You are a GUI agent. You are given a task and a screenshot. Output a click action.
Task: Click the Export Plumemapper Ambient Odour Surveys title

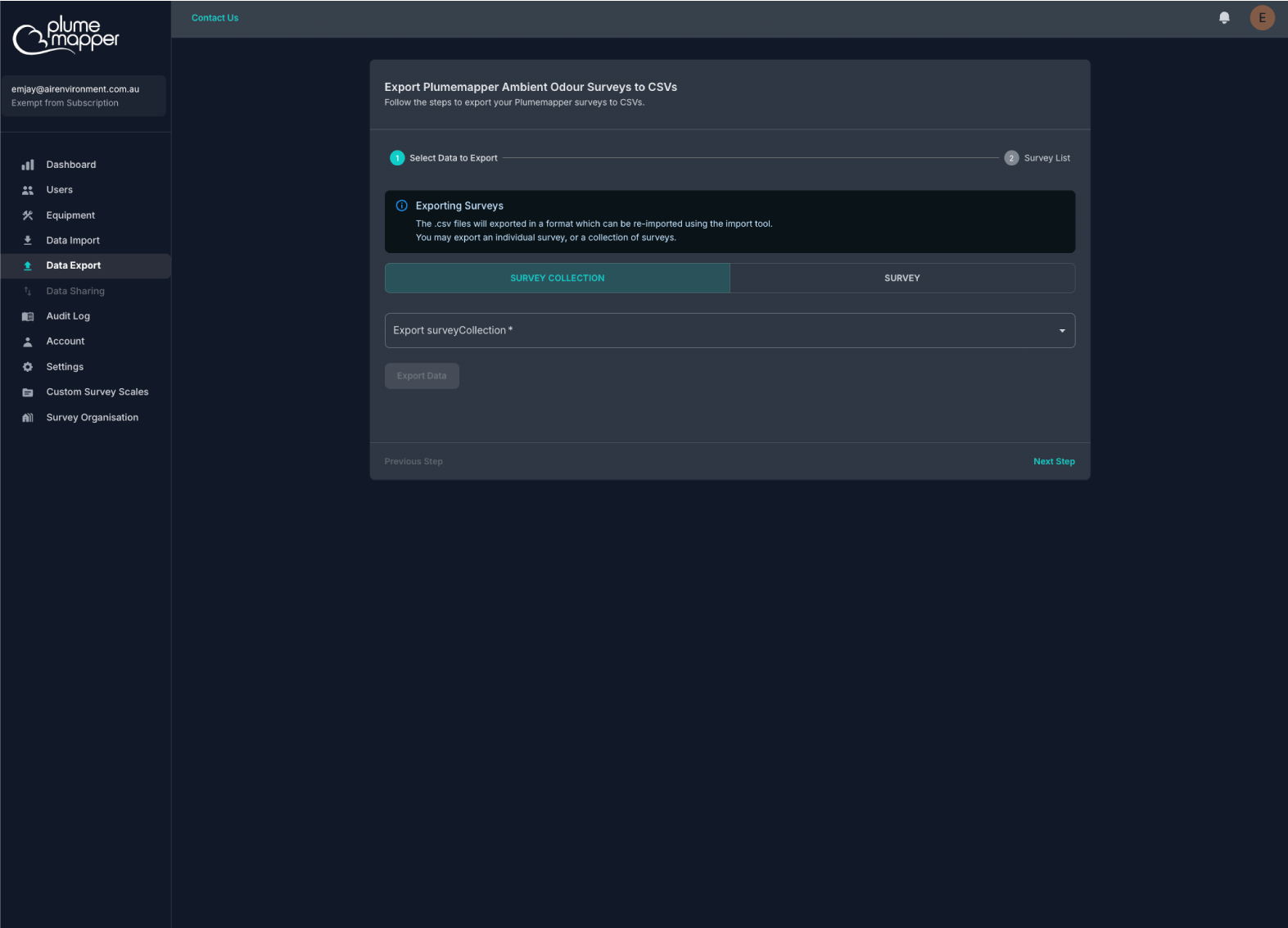(x=531, y=87)
